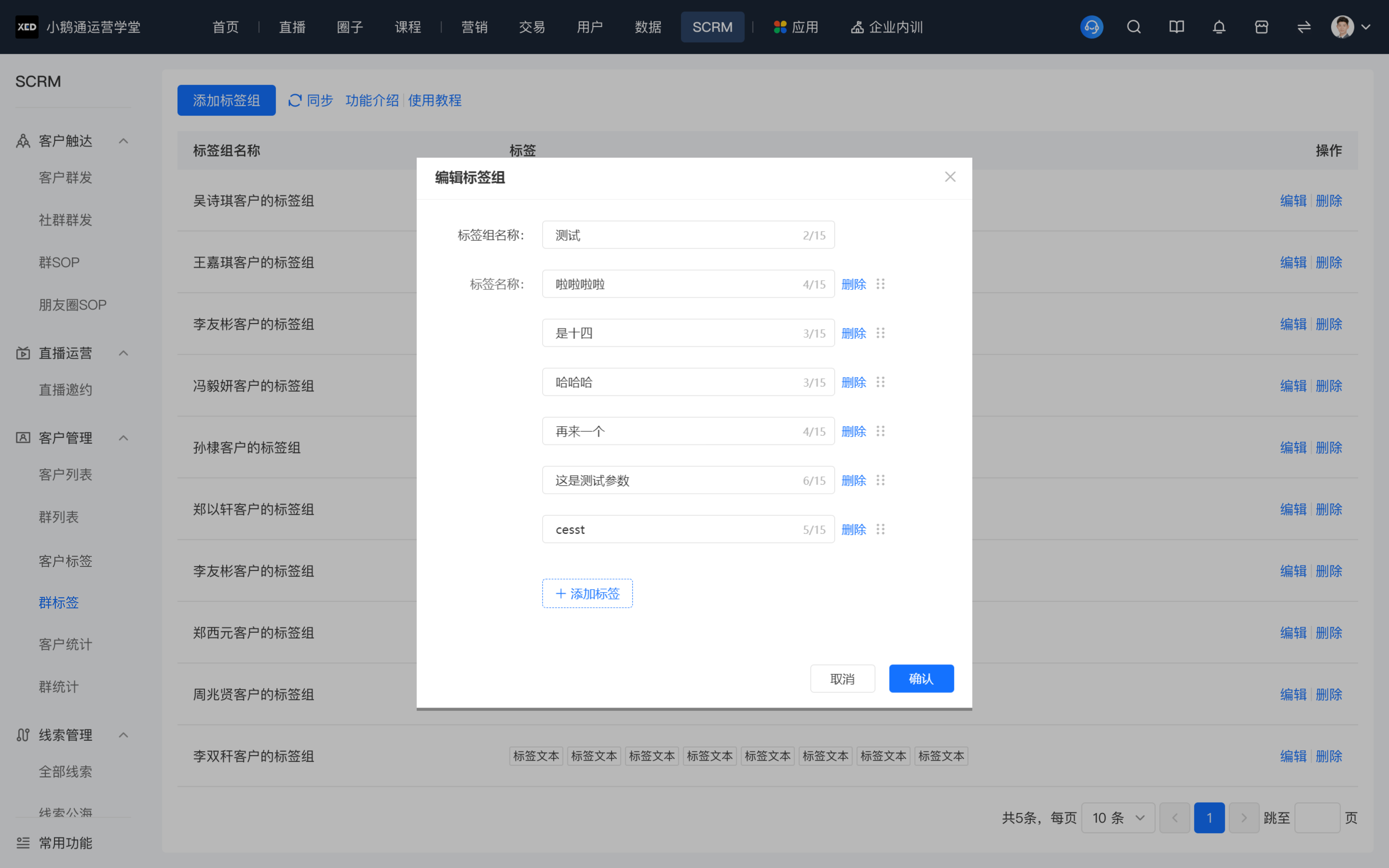Focus the 标签组名称 input with 测试

point(688,235)
